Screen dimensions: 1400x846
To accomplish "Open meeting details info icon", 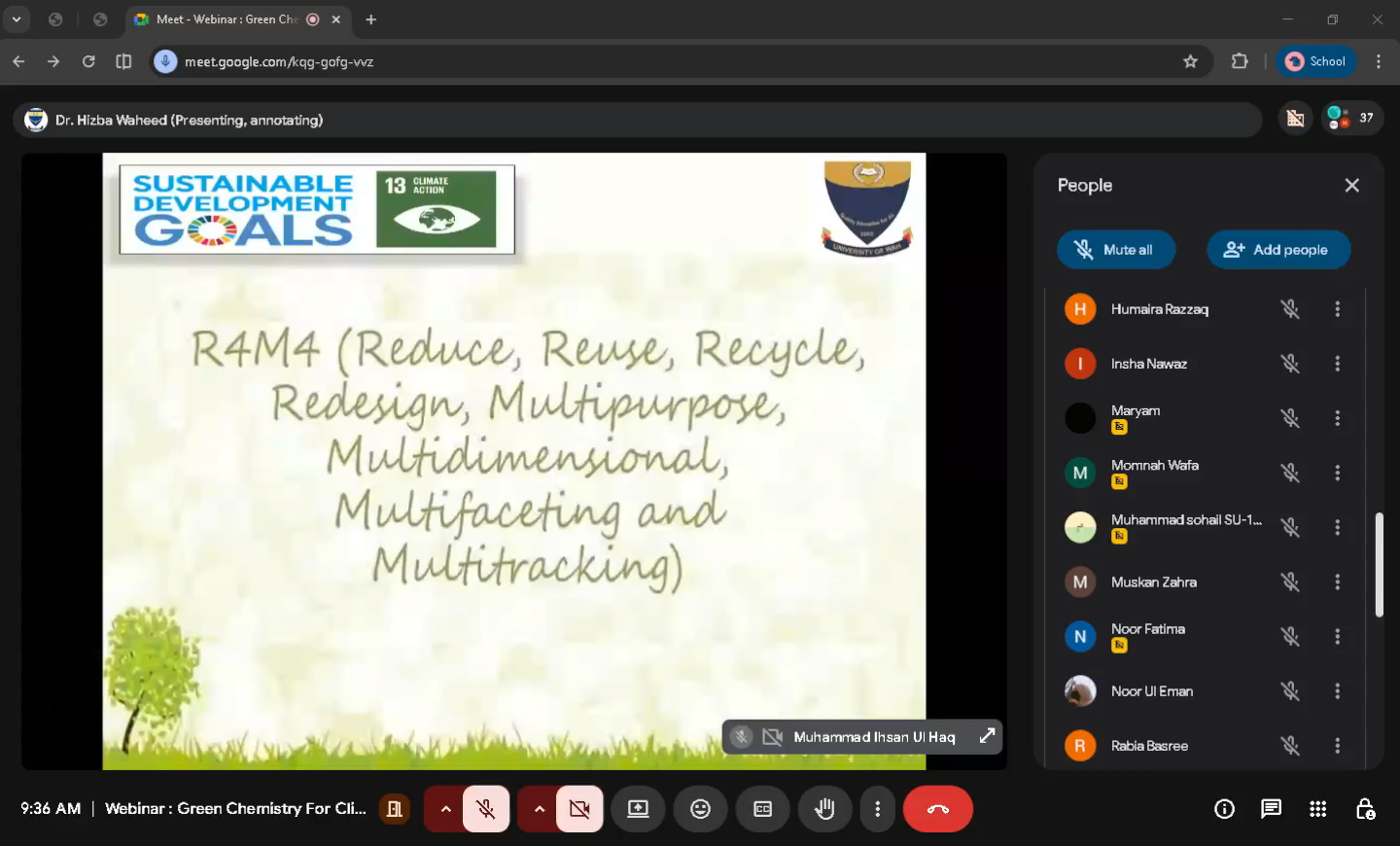I will pos(1224,809).
